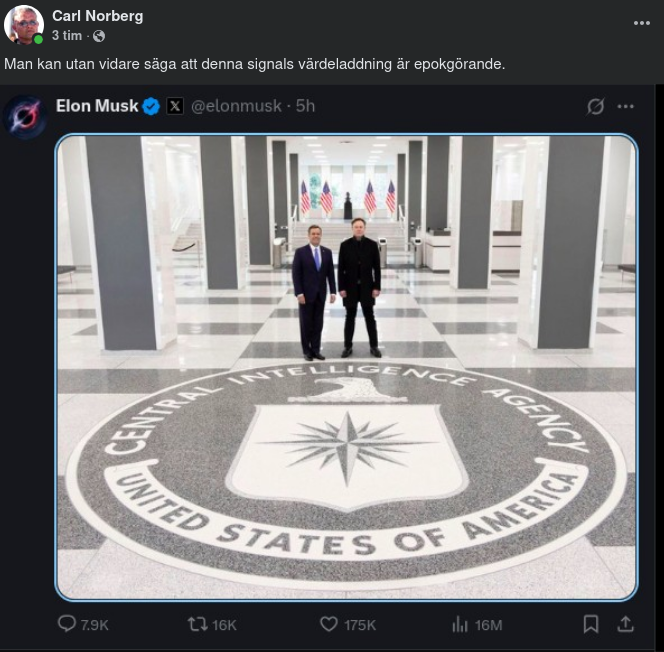Click the globe public audience icon
The height and width of the screenshot is (652, 664).
99,36
